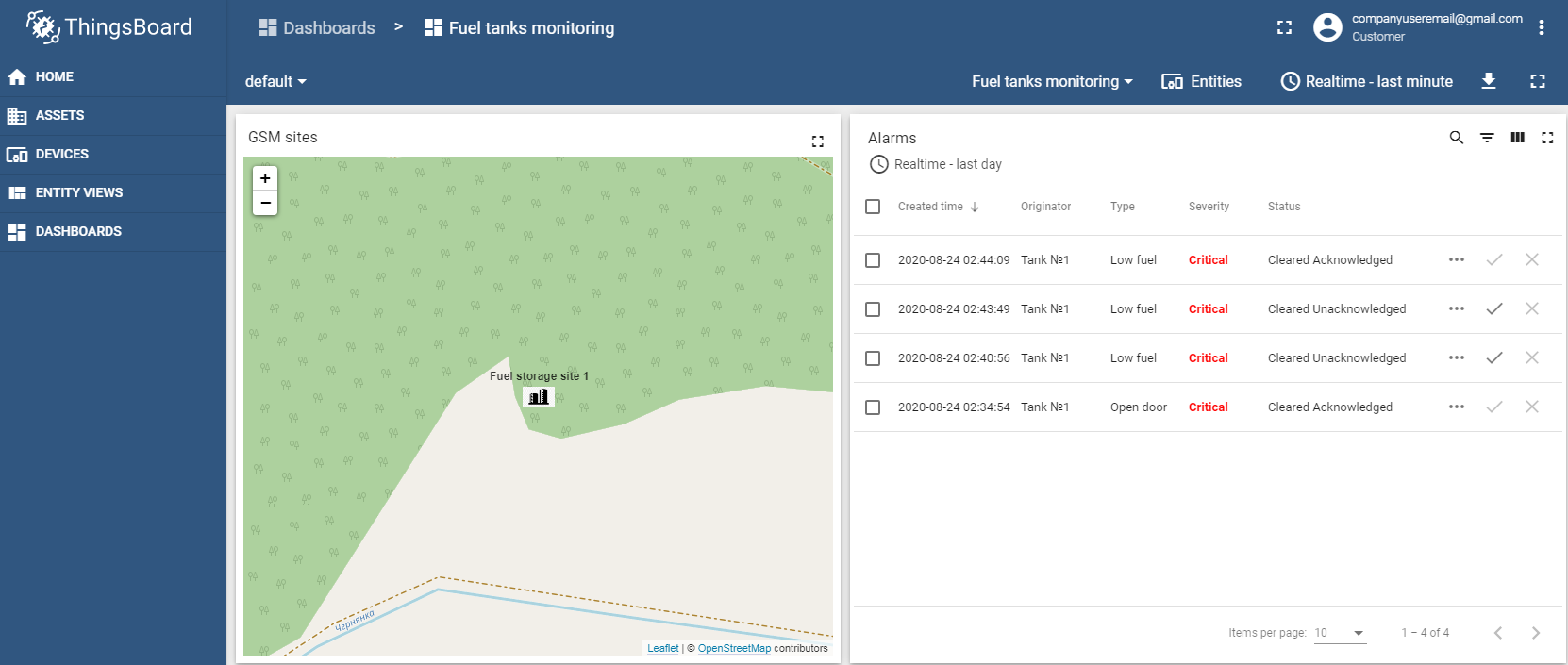
Task: Zoom in on the map
Action: pyautogui.click(x=265, y=178)
